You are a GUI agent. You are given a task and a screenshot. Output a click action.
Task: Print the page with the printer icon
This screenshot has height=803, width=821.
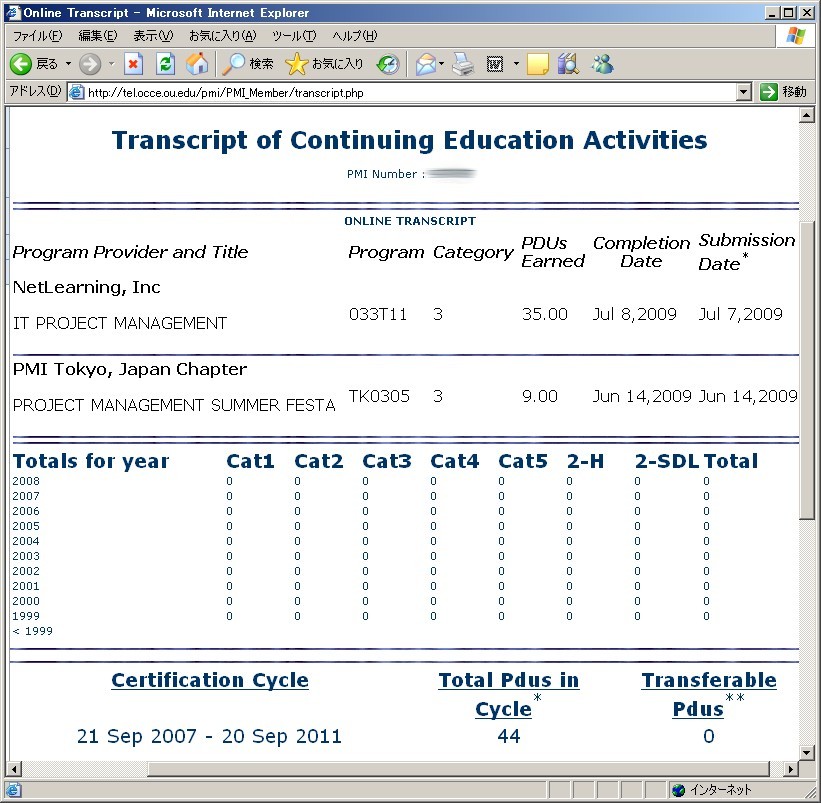click(463, 64)
